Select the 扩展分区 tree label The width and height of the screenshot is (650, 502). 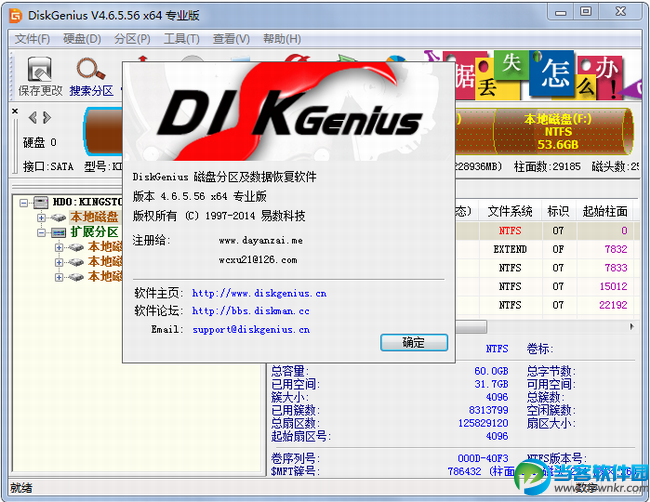(95, 232)
